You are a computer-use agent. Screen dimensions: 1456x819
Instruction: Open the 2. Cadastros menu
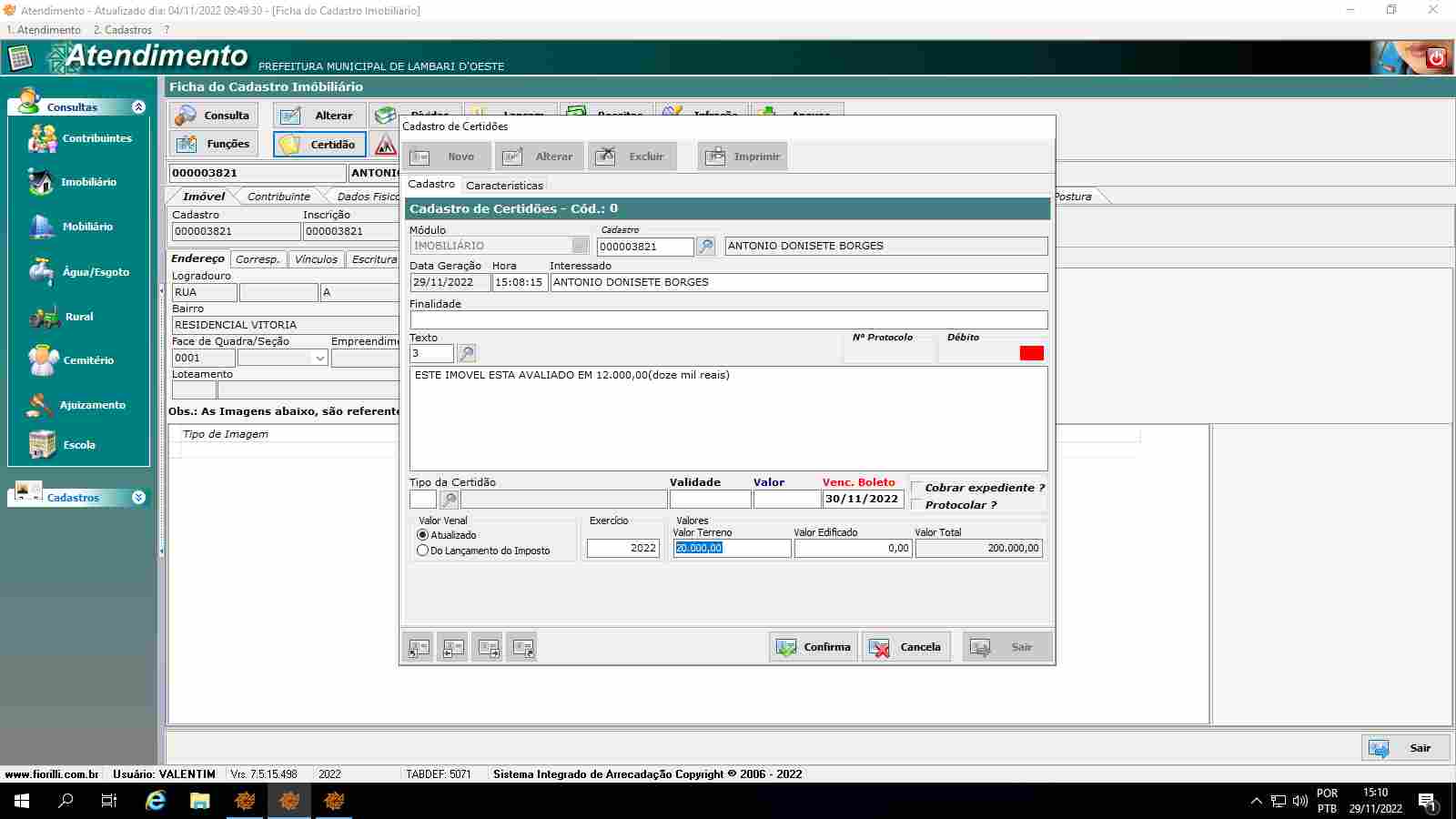coord(123,30)
